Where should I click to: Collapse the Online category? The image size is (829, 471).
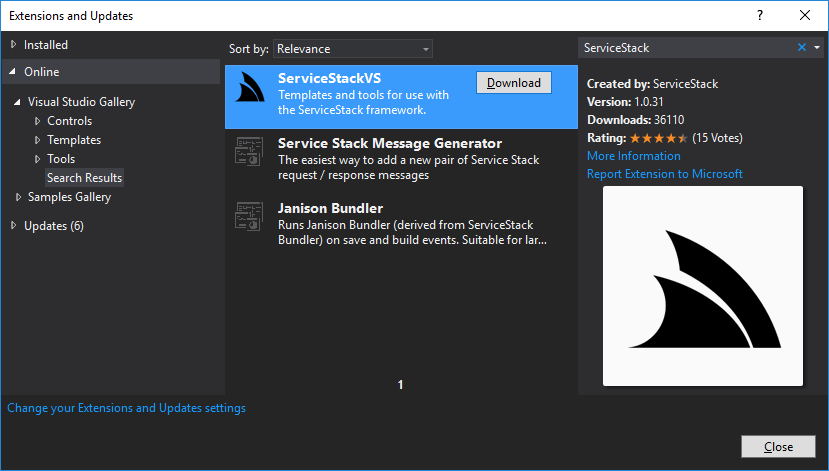click(14, 72)
